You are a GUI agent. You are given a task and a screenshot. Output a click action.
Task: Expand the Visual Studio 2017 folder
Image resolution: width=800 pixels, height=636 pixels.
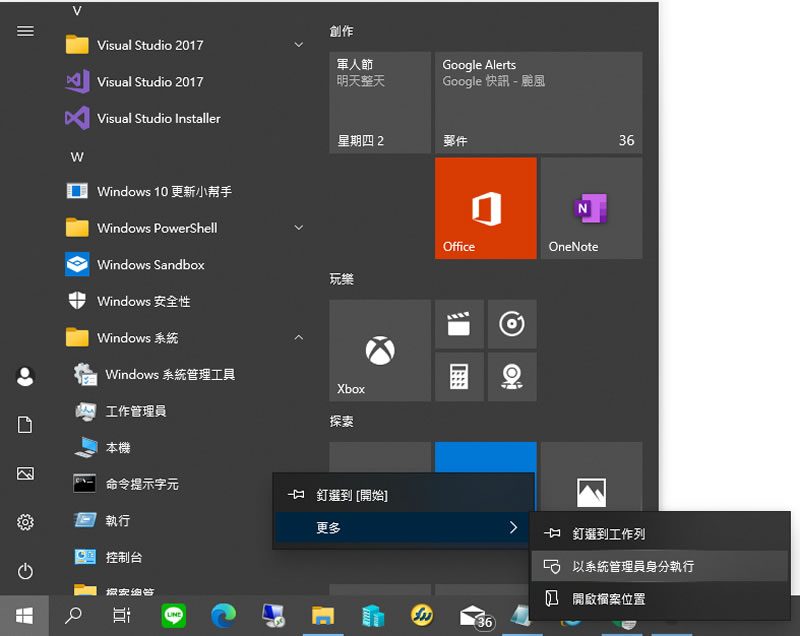coord(299,45)
